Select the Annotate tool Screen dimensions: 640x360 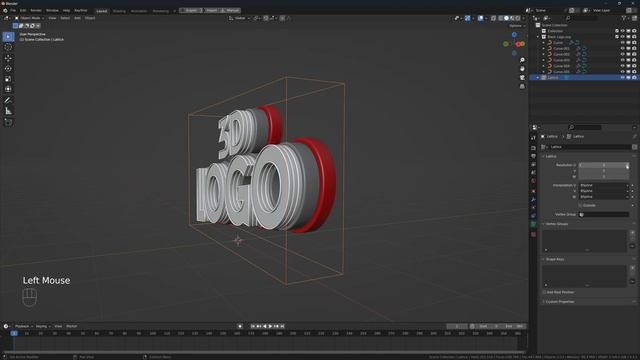click(8, 100)
